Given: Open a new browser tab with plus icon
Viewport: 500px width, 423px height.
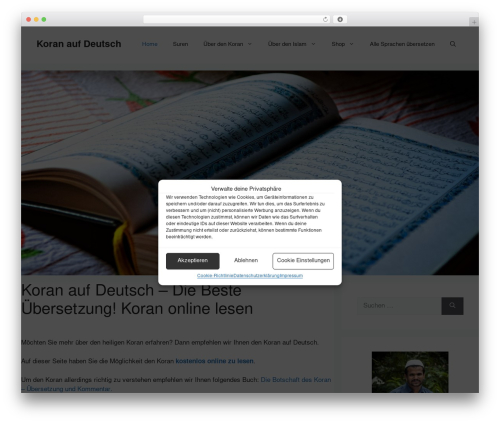Looking at the screenshot, I should coord(474,22).
